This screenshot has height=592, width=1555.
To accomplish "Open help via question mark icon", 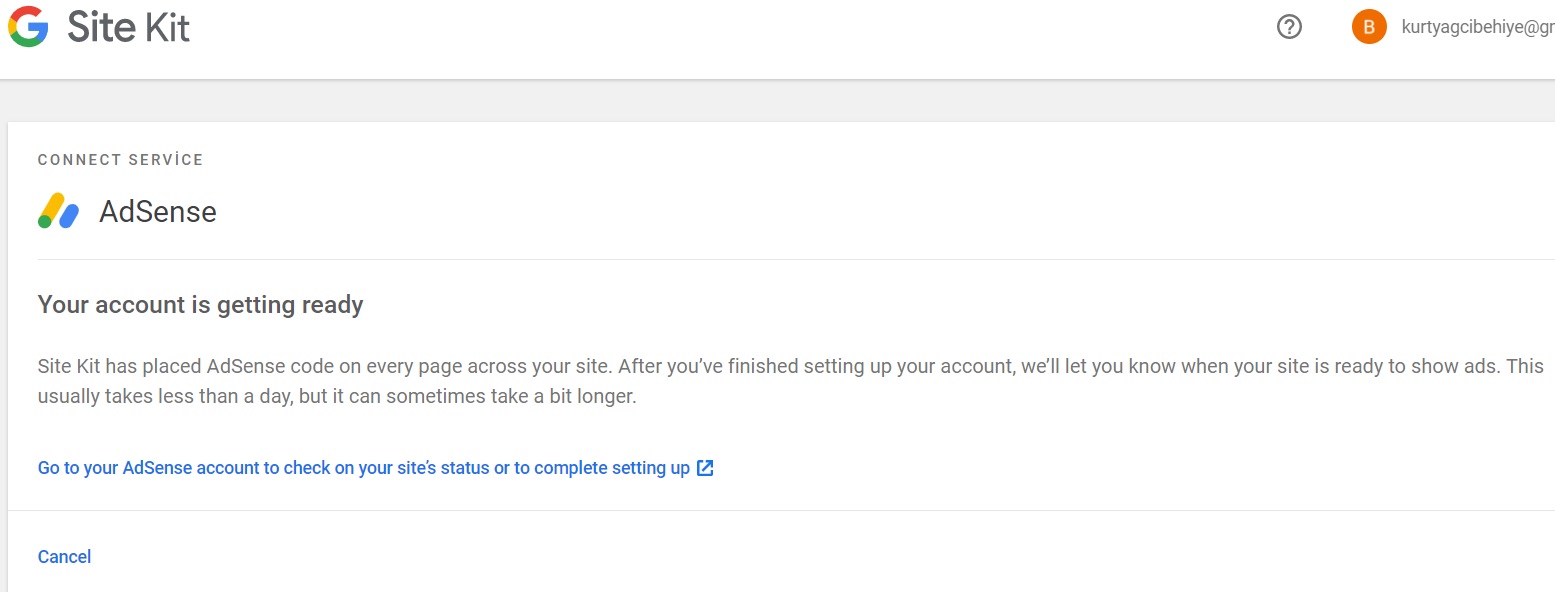I will pyautogui.click(x=1290, y=27).
